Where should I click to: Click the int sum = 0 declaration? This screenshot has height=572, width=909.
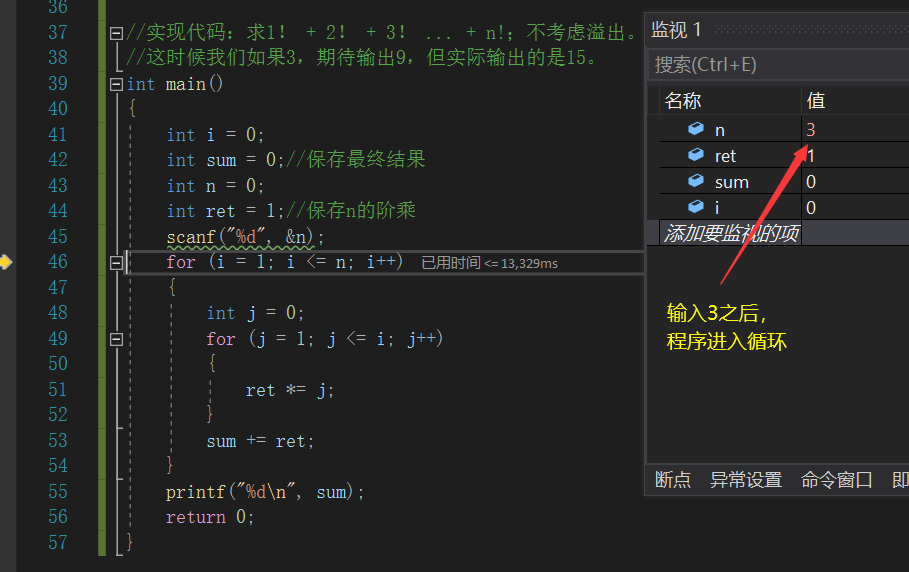tap(224, 160)
